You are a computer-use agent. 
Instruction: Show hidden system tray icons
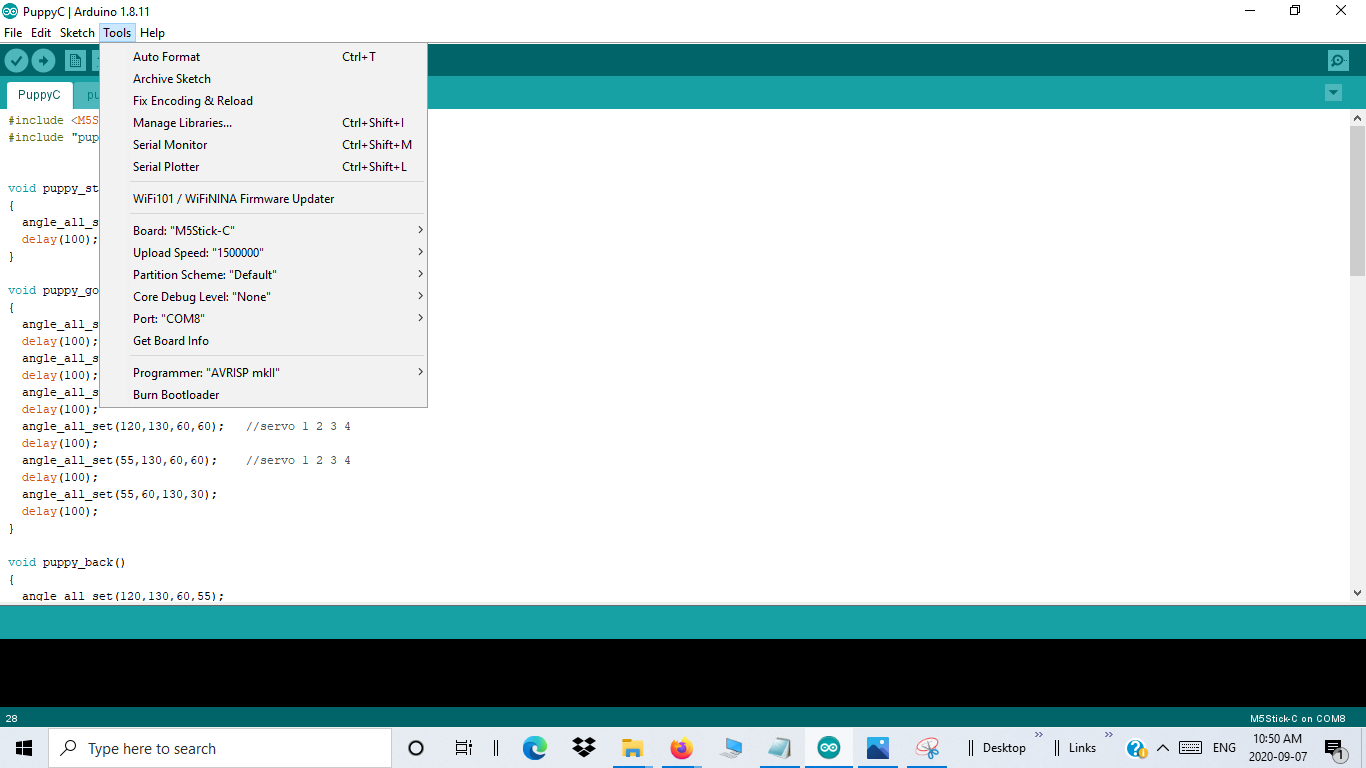point(1163,748)
